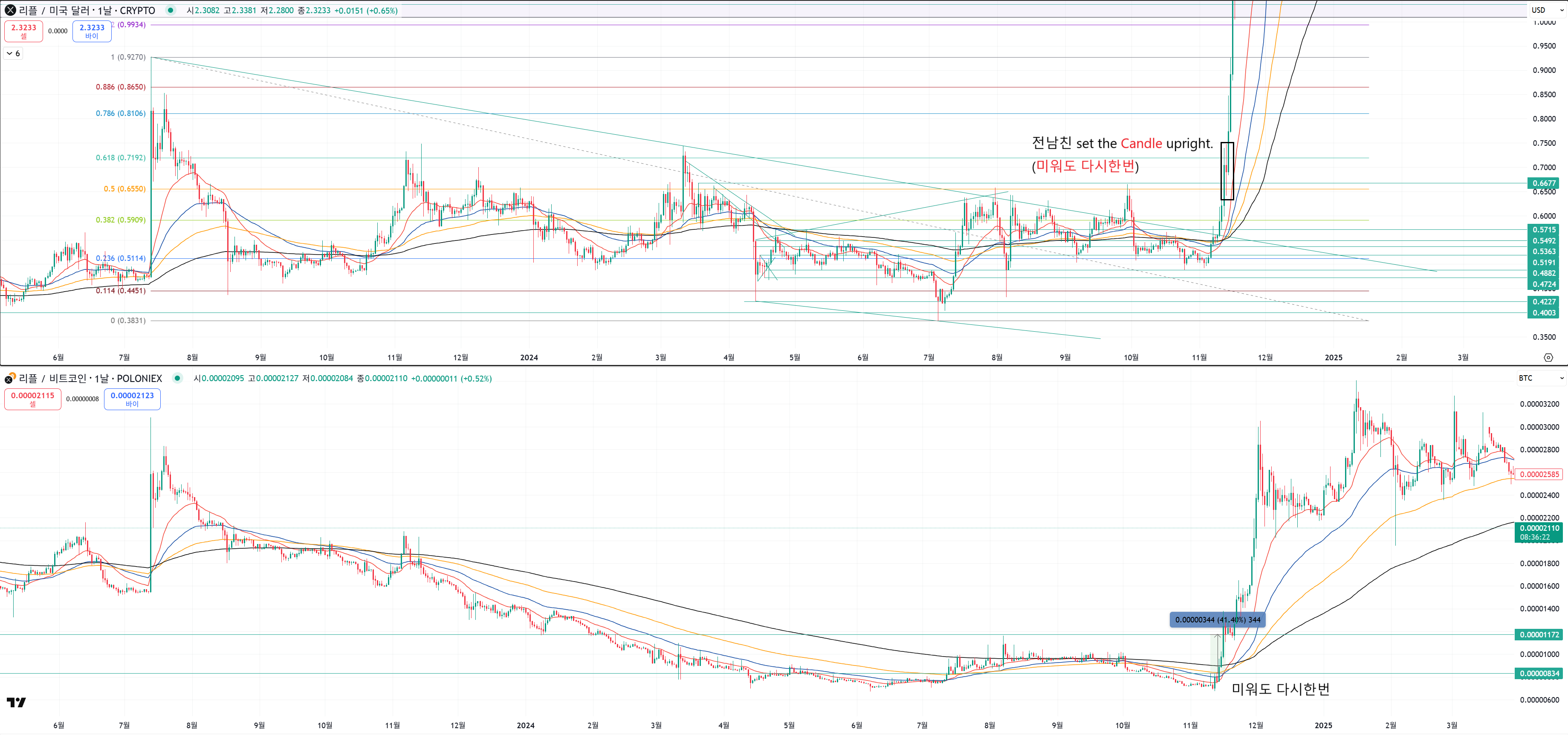Collapse the indicator legend showing 6
The width and height of the screenshot is (1568, 735).
point(13,54)
